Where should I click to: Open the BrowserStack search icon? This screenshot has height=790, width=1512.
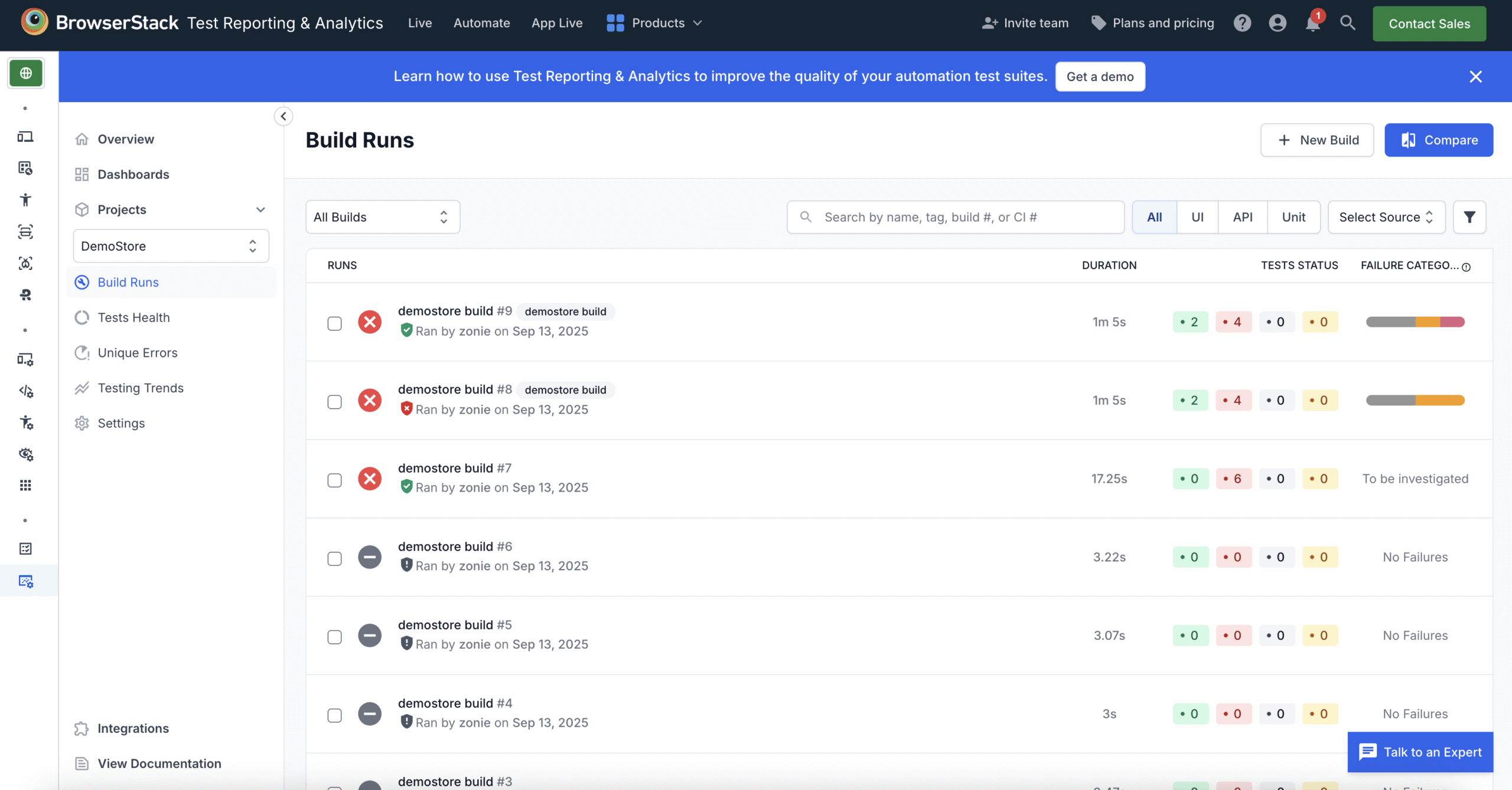coord(1348,23)
